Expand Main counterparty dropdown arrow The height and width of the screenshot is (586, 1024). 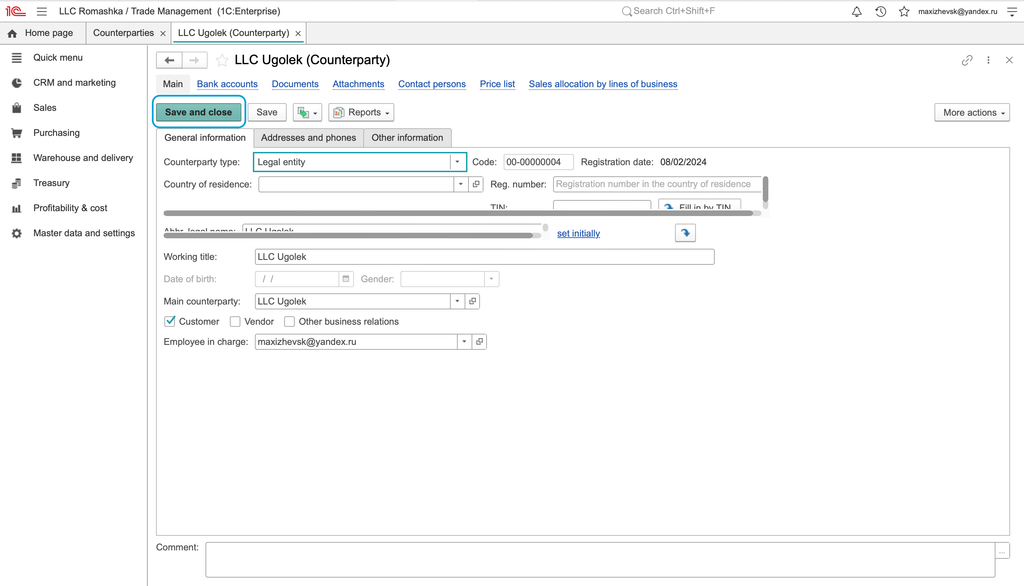457,301
